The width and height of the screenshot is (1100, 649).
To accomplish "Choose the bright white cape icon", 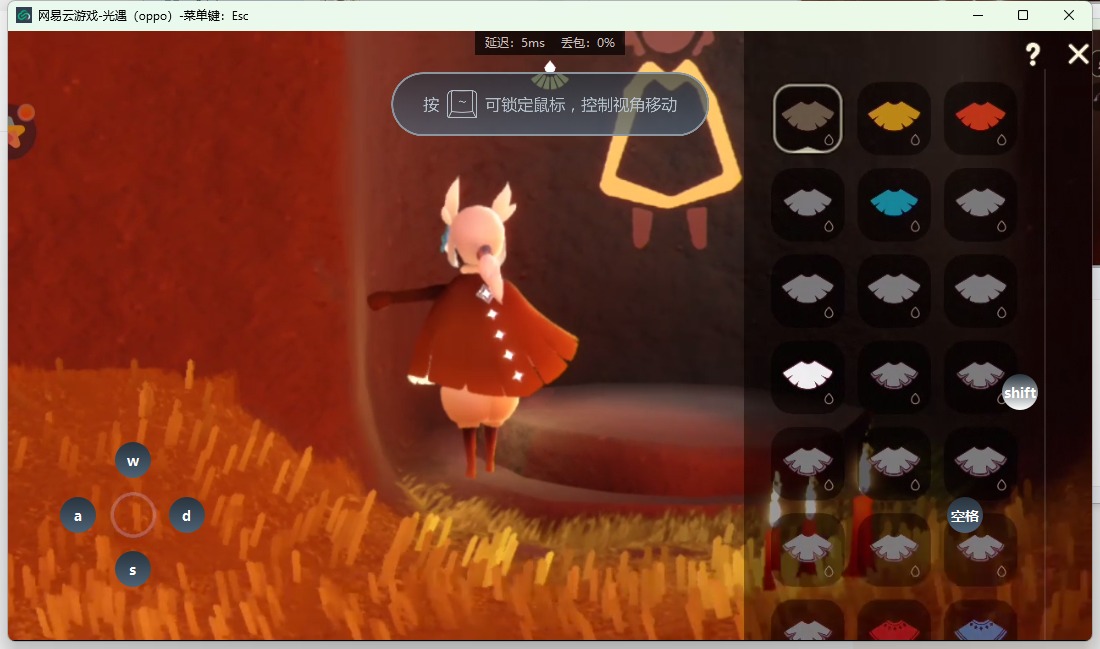I will coord(807,377).
